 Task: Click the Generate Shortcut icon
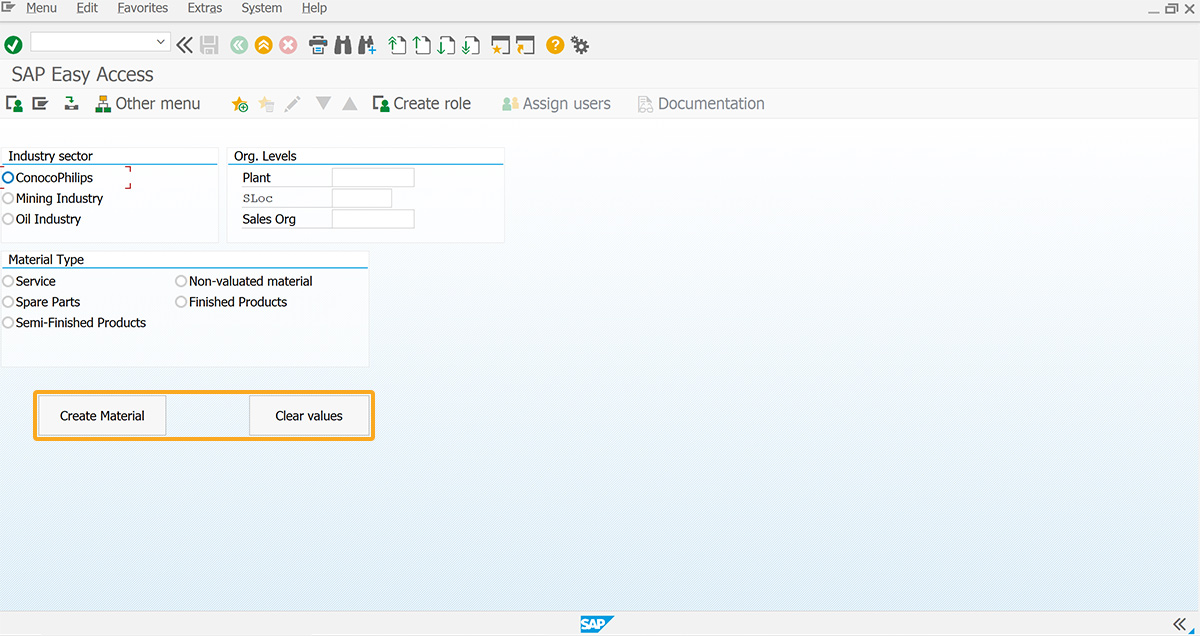pos(526,45)
